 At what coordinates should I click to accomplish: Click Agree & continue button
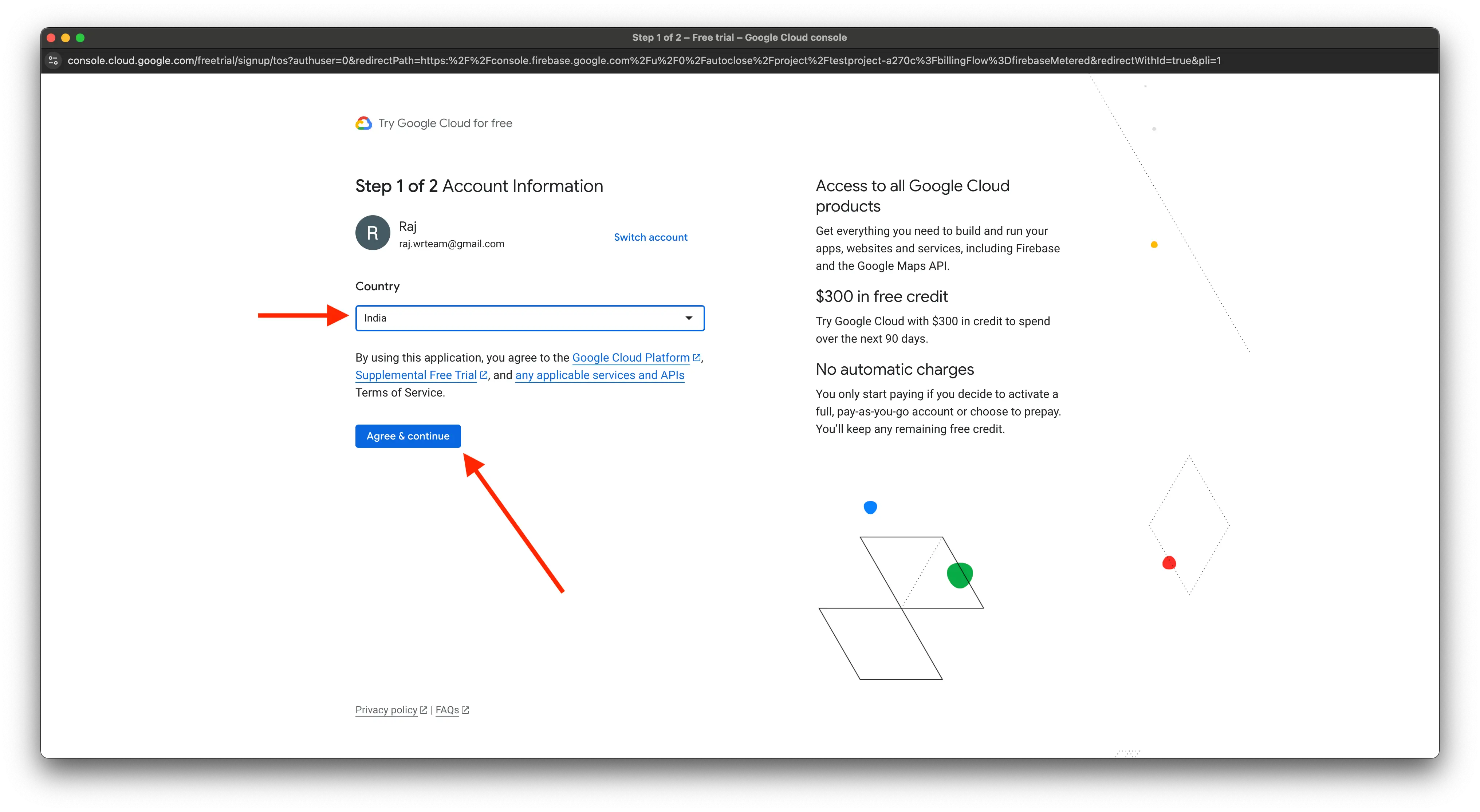(408, 436)
